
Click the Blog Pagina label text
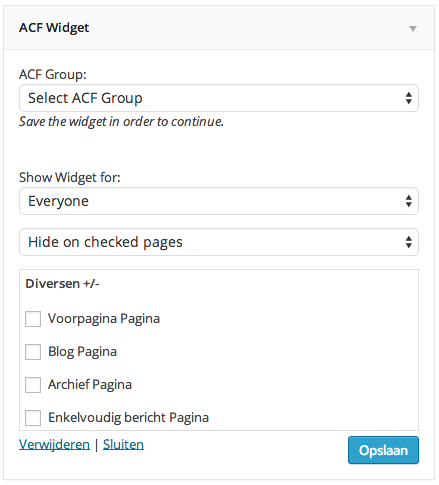point(83,352)
